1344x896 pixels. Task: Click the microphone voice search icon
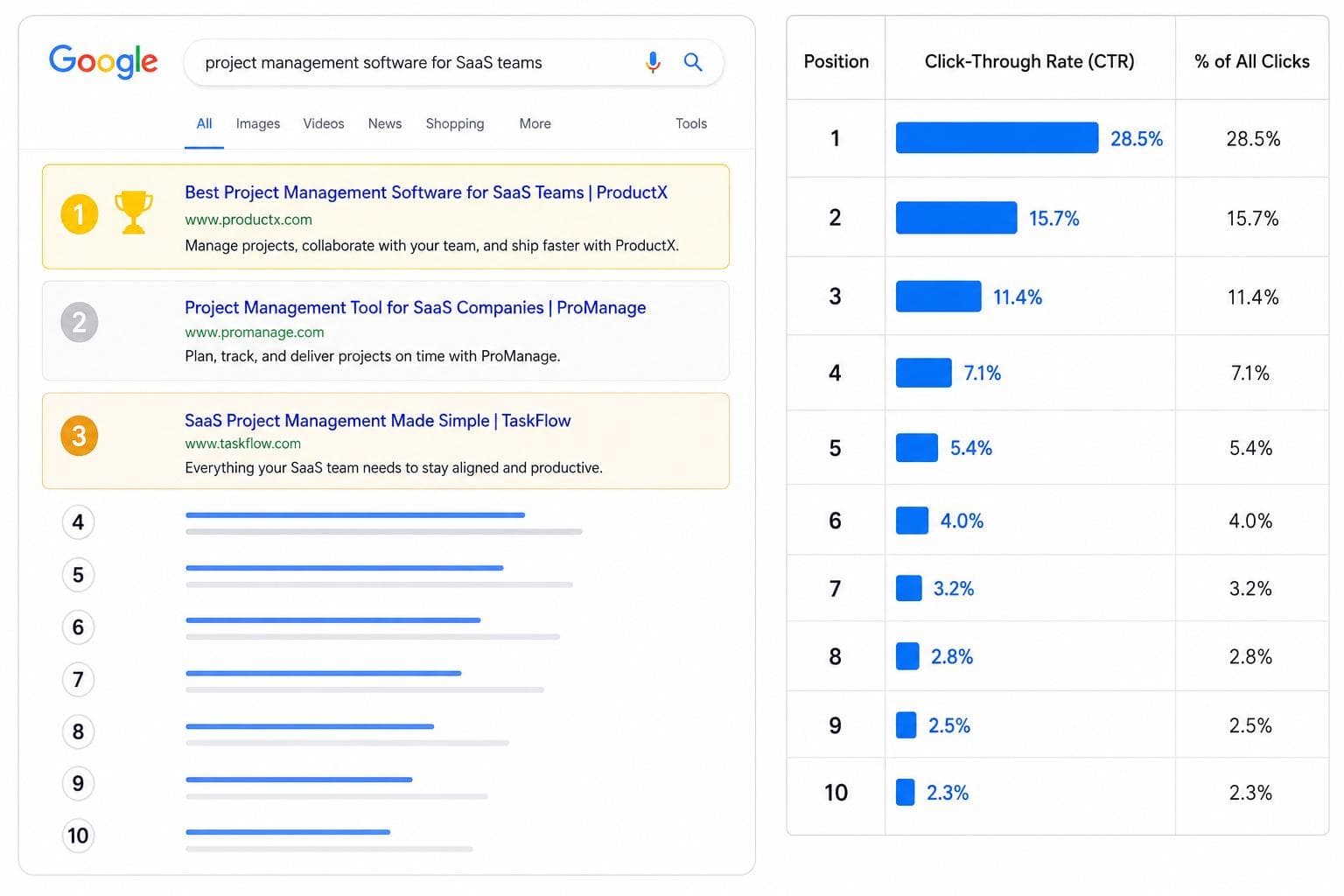(x=653, y=62)
